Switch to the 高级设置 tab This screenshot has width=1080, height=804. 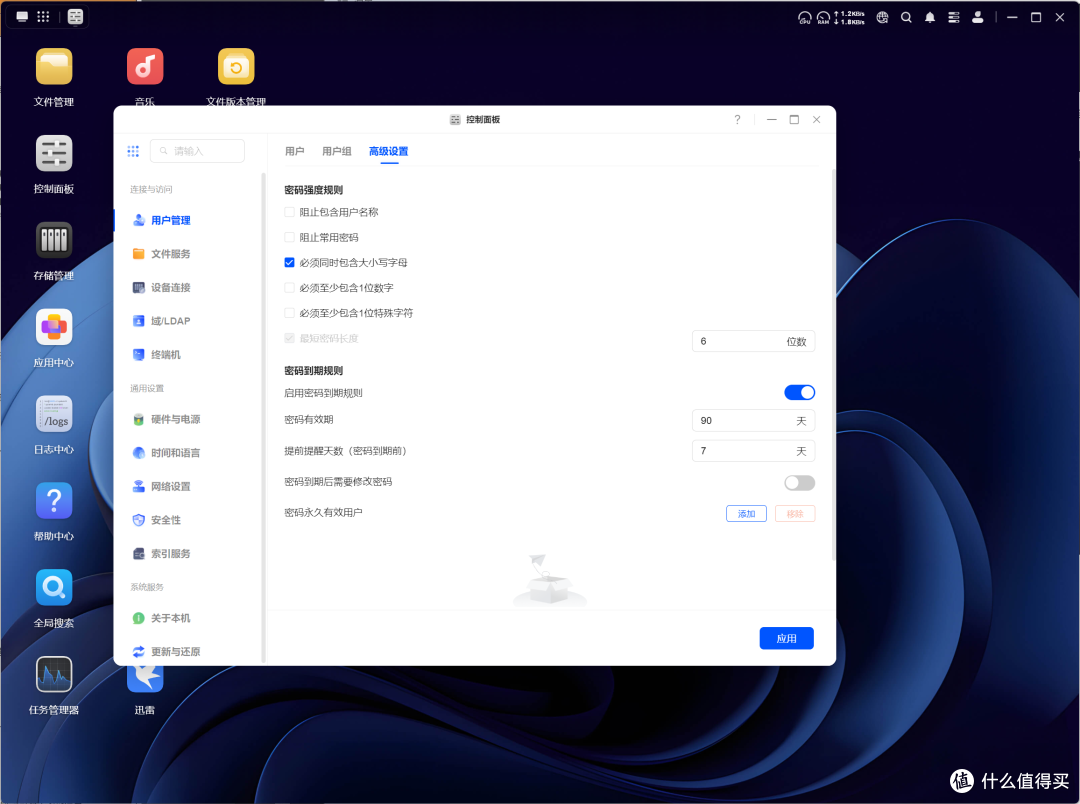click(388, 152)
